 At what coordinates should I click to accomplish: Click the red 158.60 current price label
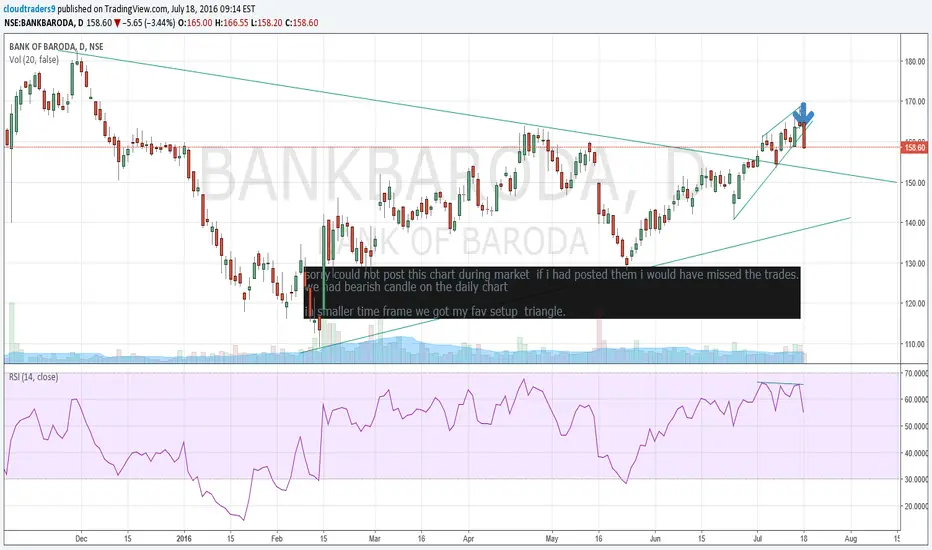(x=914, y=147)
